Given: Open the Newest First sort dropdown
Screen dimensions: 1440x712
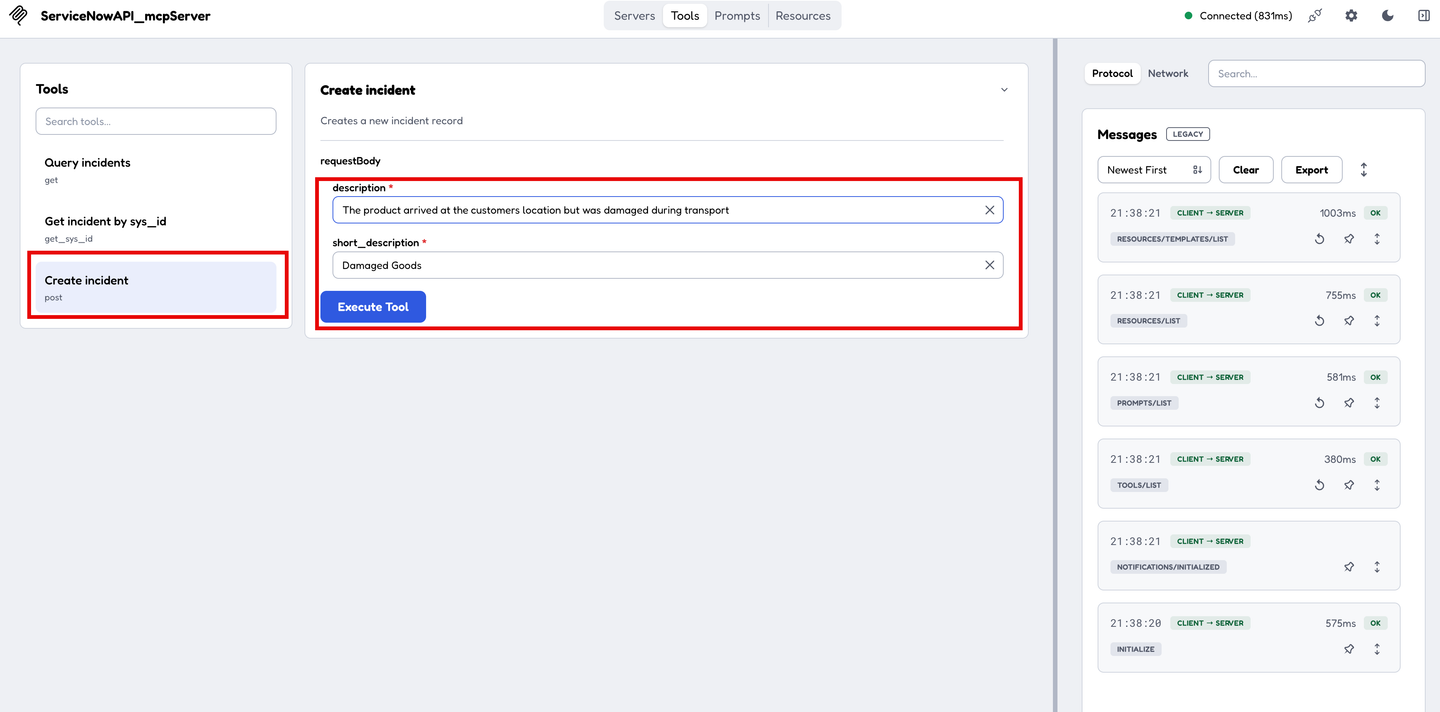Looking at the screenshot, I should [x=1154, y=170].
